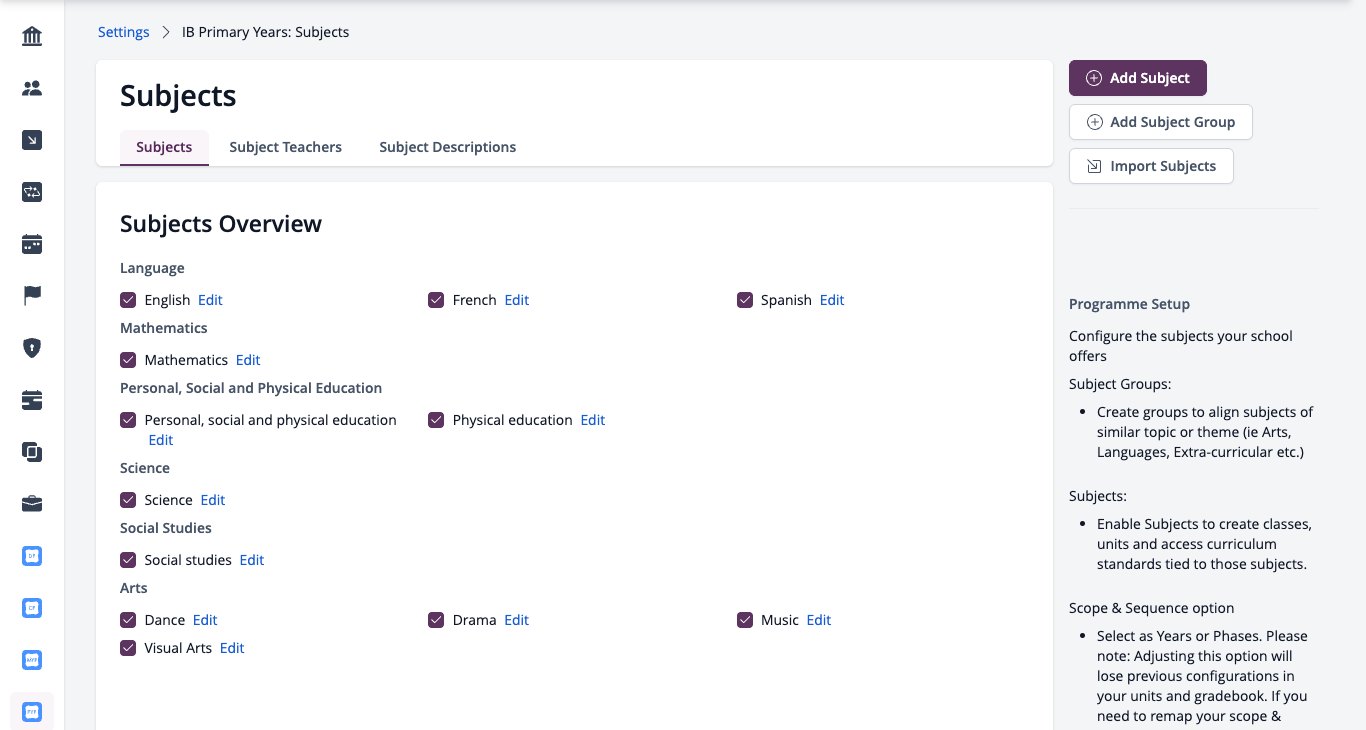Edit the Dance subject
Image resolution: width=1366 pixels, height=730 pixels.
[205, 620]
